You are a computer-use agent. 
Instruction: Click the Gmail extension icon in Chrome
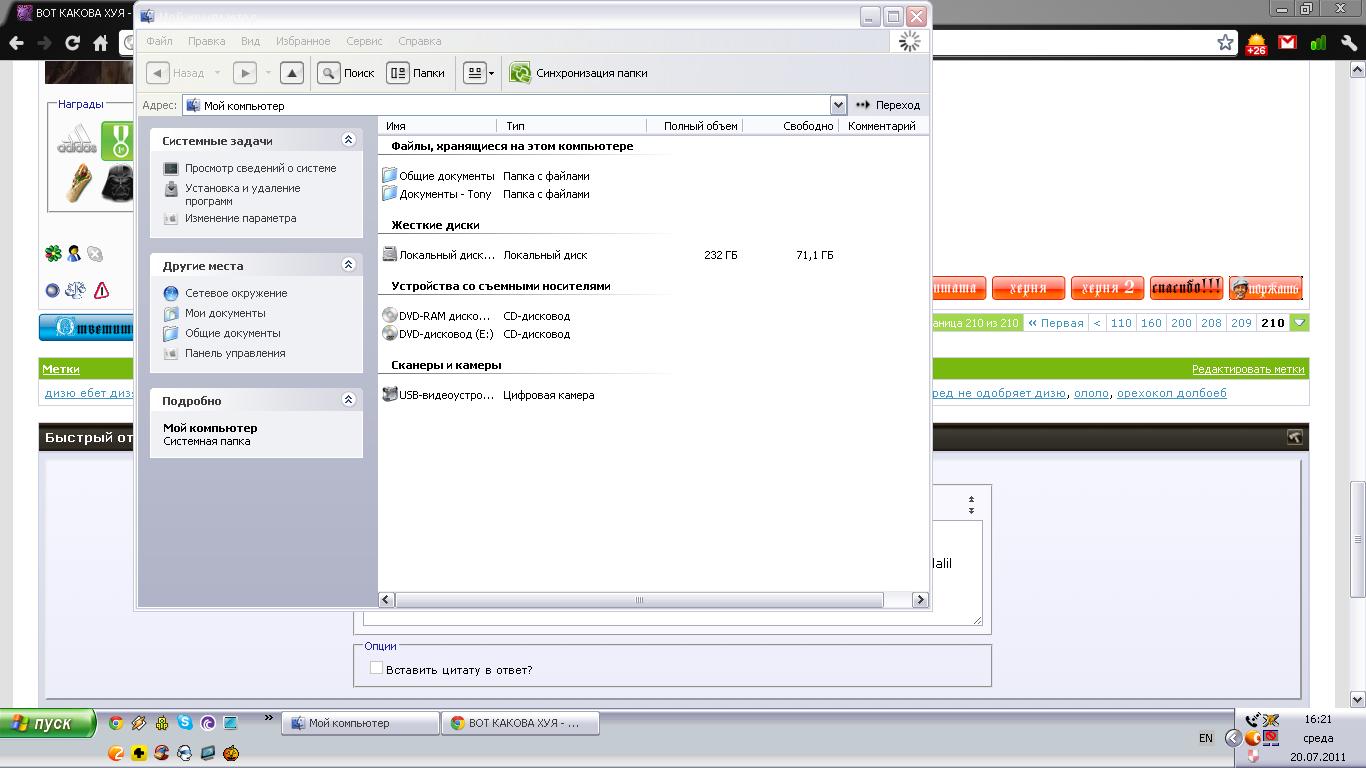pyautogui.click(x=1287, y=43)
